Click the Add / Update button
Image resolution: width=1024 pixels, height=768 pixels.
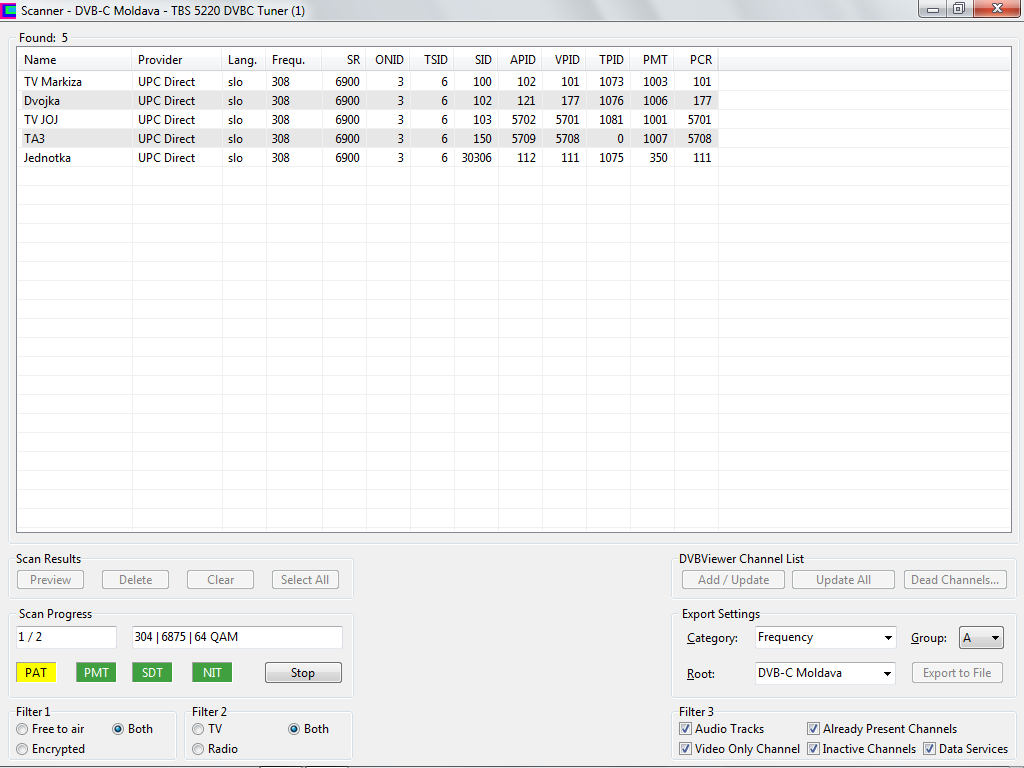click(733, 580)
